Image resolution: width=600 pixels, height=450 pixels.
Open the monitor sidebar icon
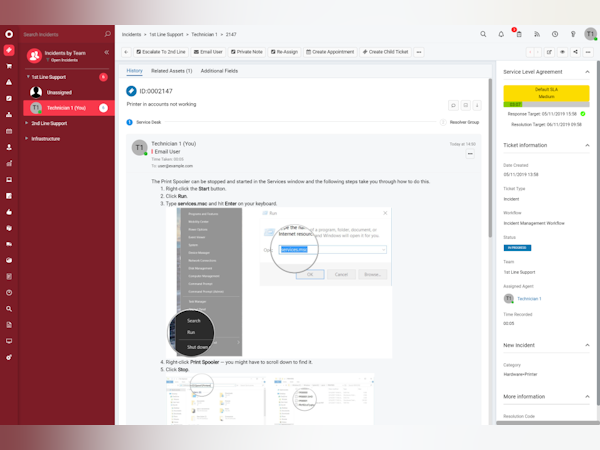tap(9, 341)
